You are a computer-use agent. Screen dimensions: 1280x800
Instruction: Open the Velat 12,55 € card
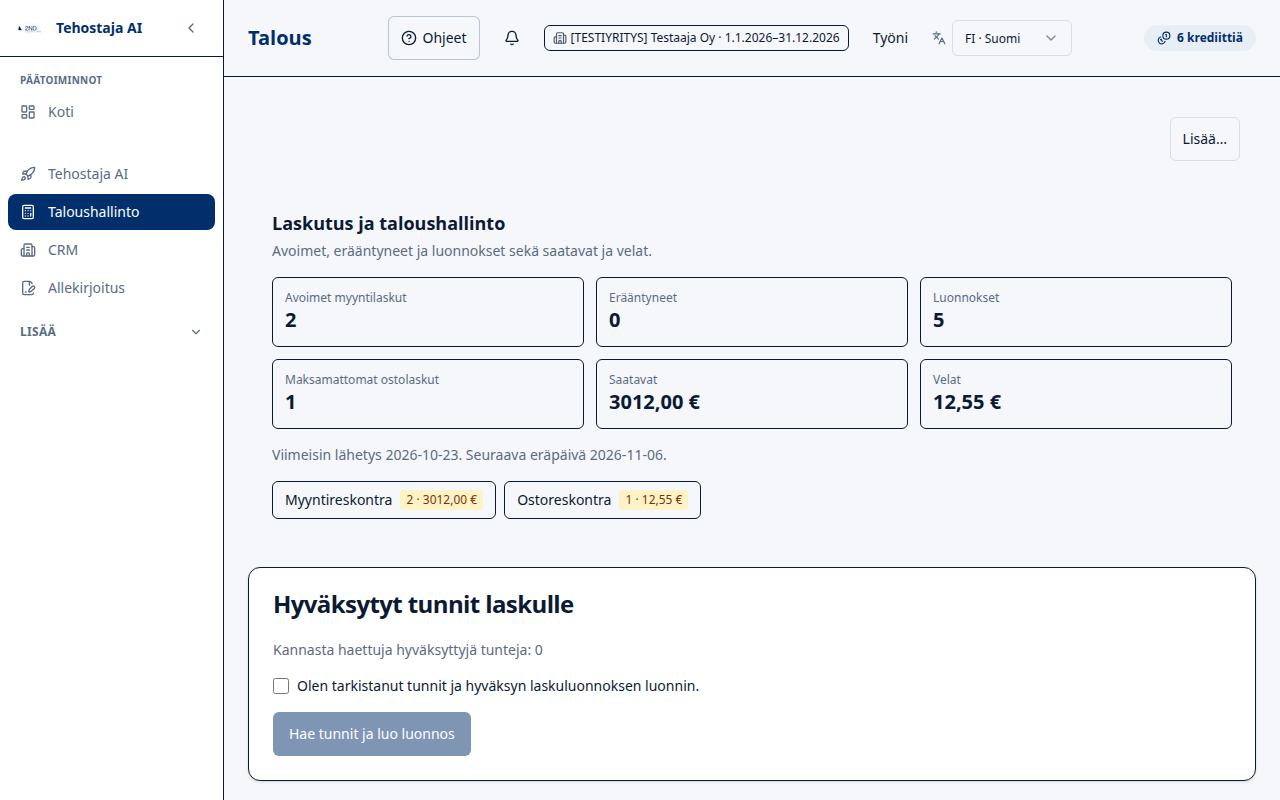[1076, 394]
